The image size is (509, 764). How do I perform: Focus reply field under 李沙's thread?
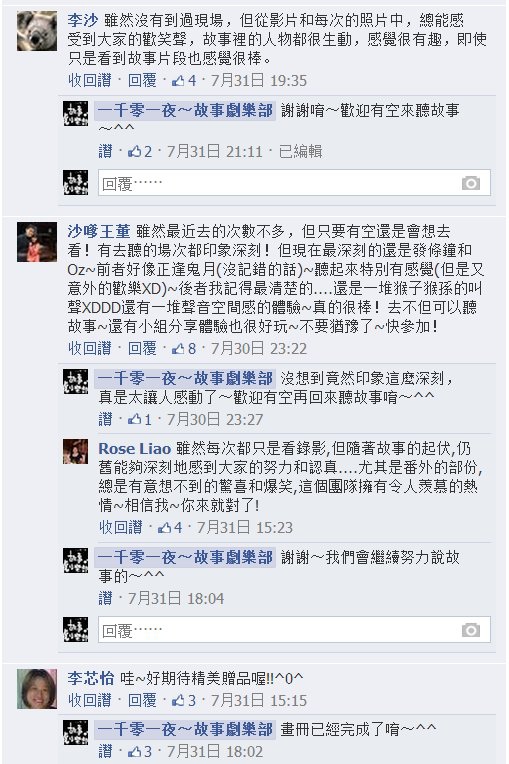pyautogui.click(x=294, y=183)
